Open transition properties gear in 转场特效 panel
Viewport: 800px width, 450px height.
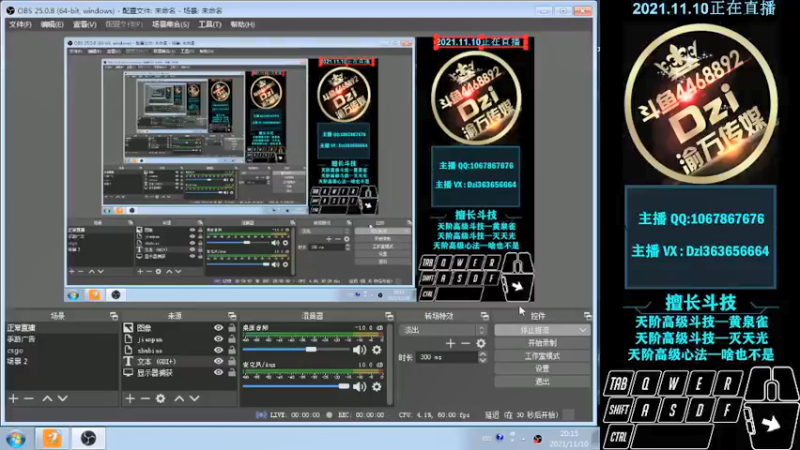click(481, 344)
